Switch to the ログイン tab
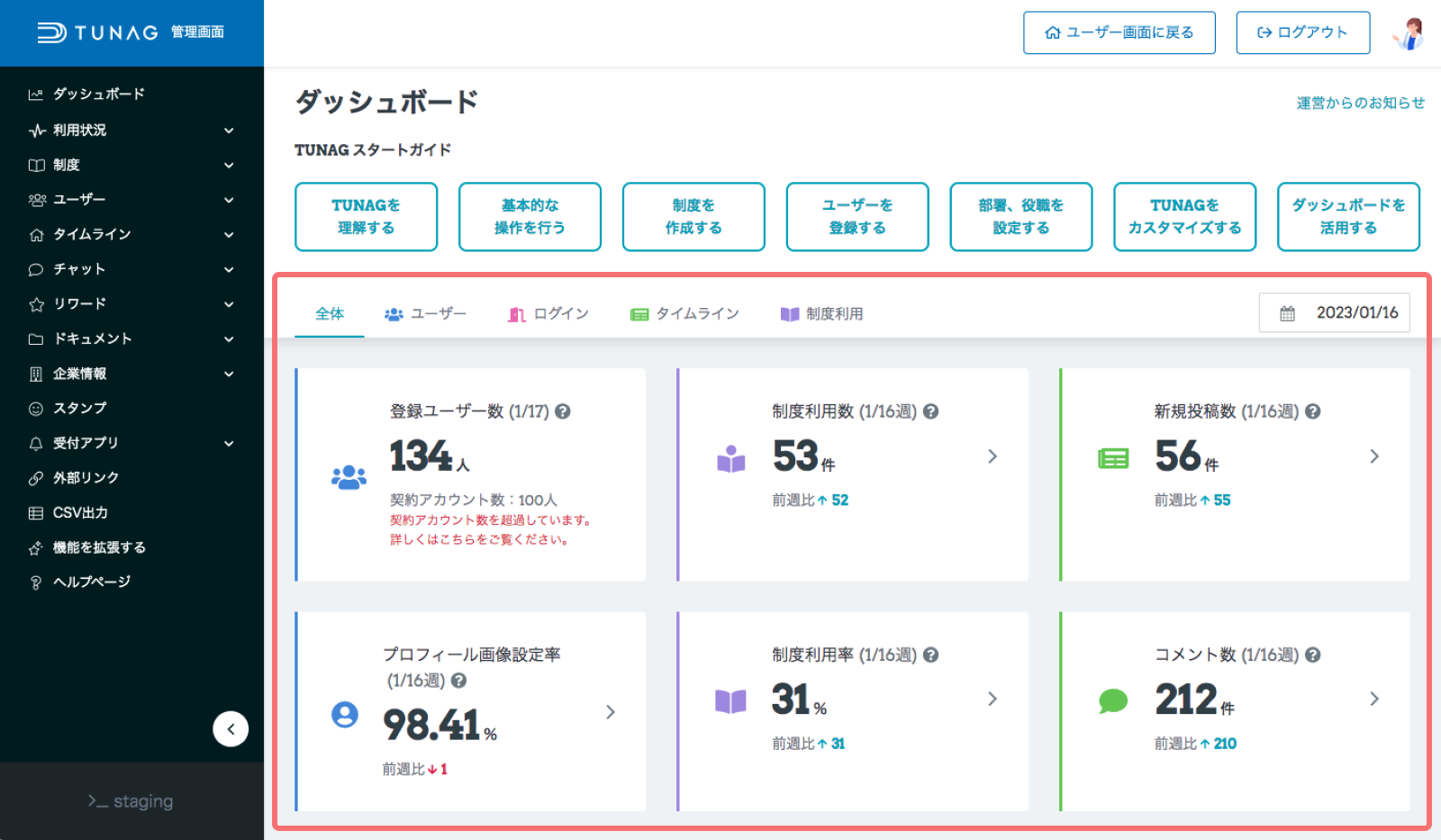Viewport: 1441px width, 840px height. (x=548, y=314)
